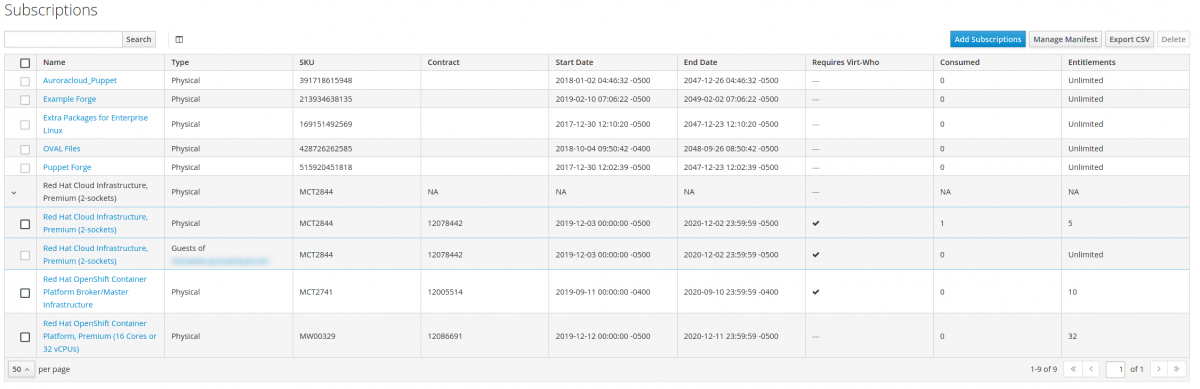1200x389 pixels.
Task: Check checkbox for OpenShift Premium 16 Cores row
Action: [25, 336]
